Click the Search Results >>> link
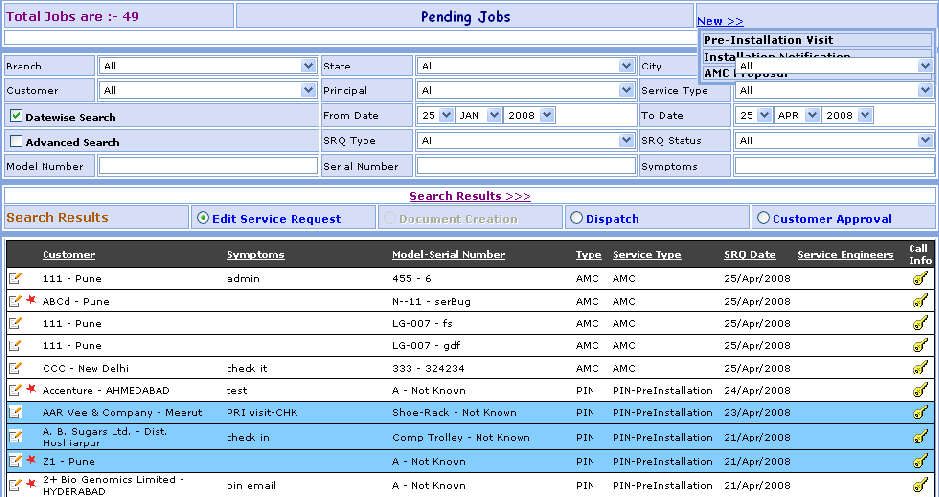This screenshot has width=939, height=497. (470, 196)
